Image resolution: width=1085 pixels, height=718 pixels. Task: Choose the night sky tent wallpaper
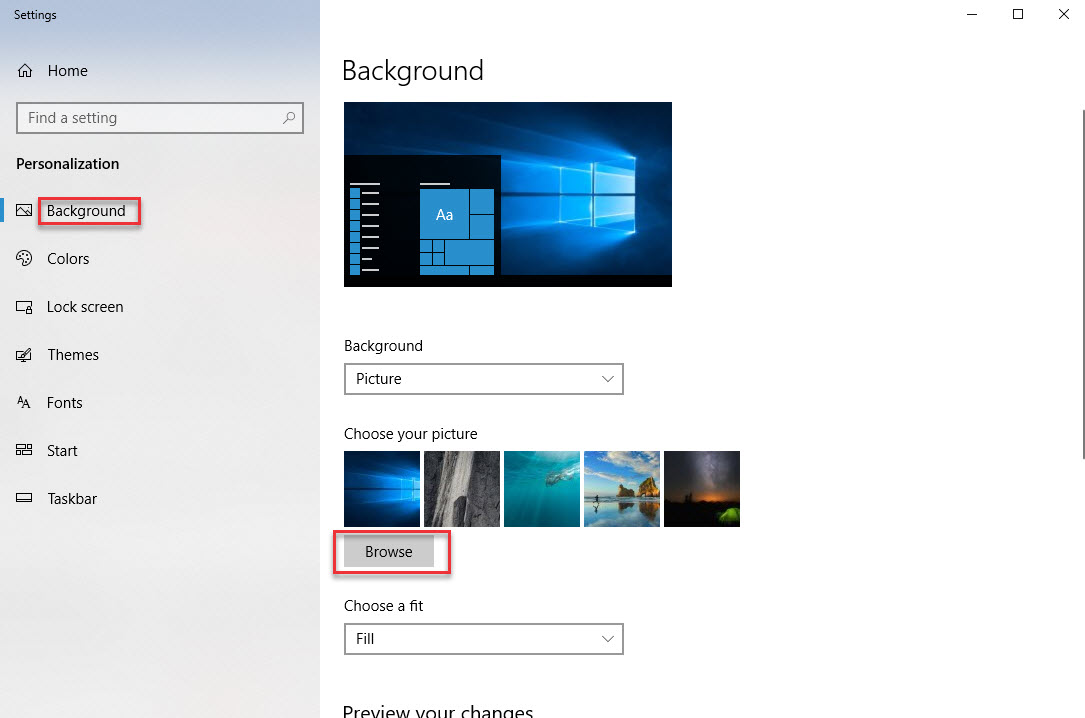702,489
